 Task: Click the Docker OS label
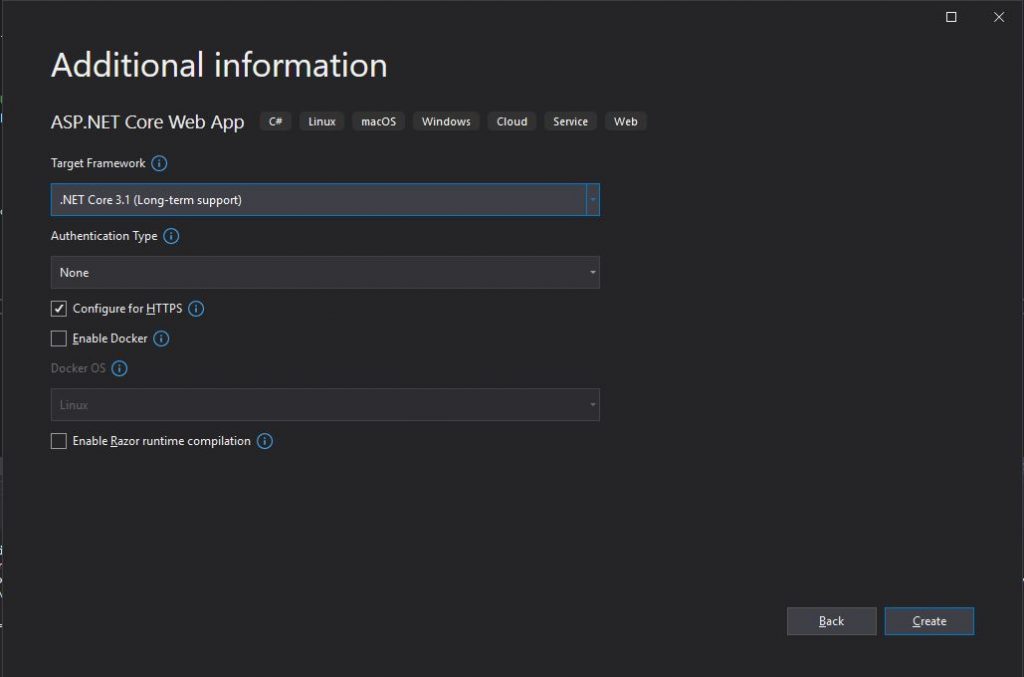pos(78,368)
